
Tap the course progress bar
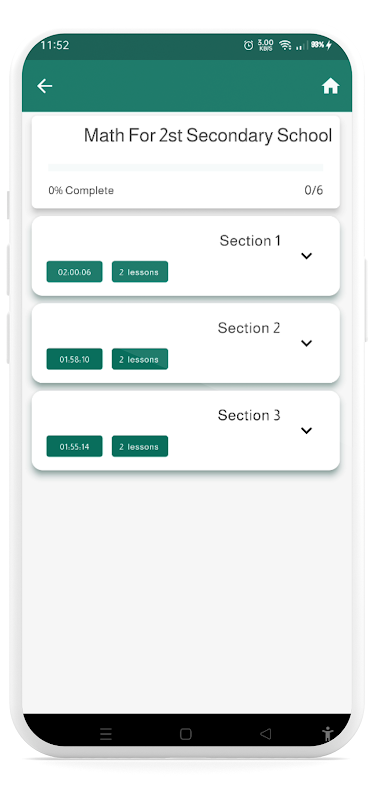(186, 167)
